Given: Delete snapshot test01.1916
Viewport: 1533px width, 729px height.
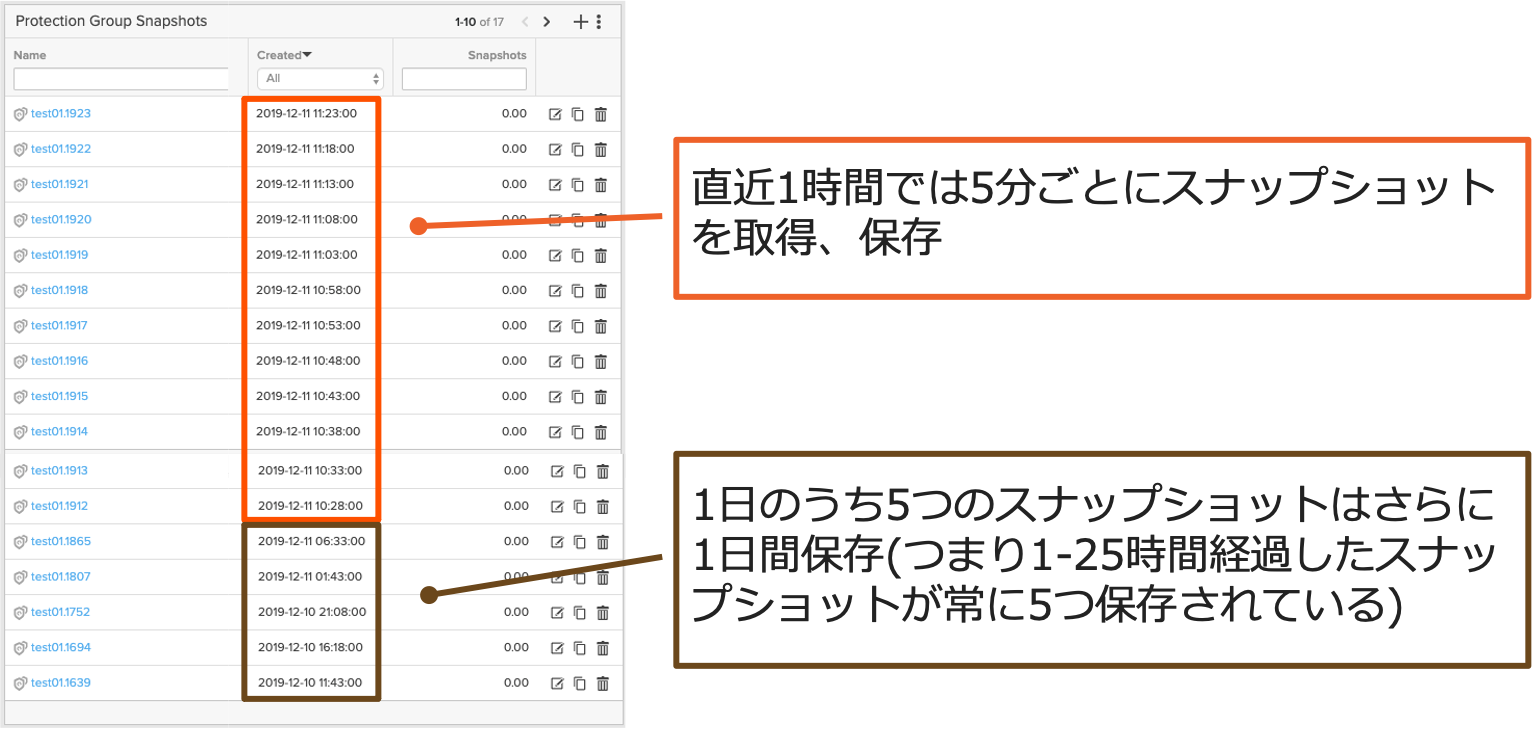Looking at the screenshot, I should click(601, 361).
